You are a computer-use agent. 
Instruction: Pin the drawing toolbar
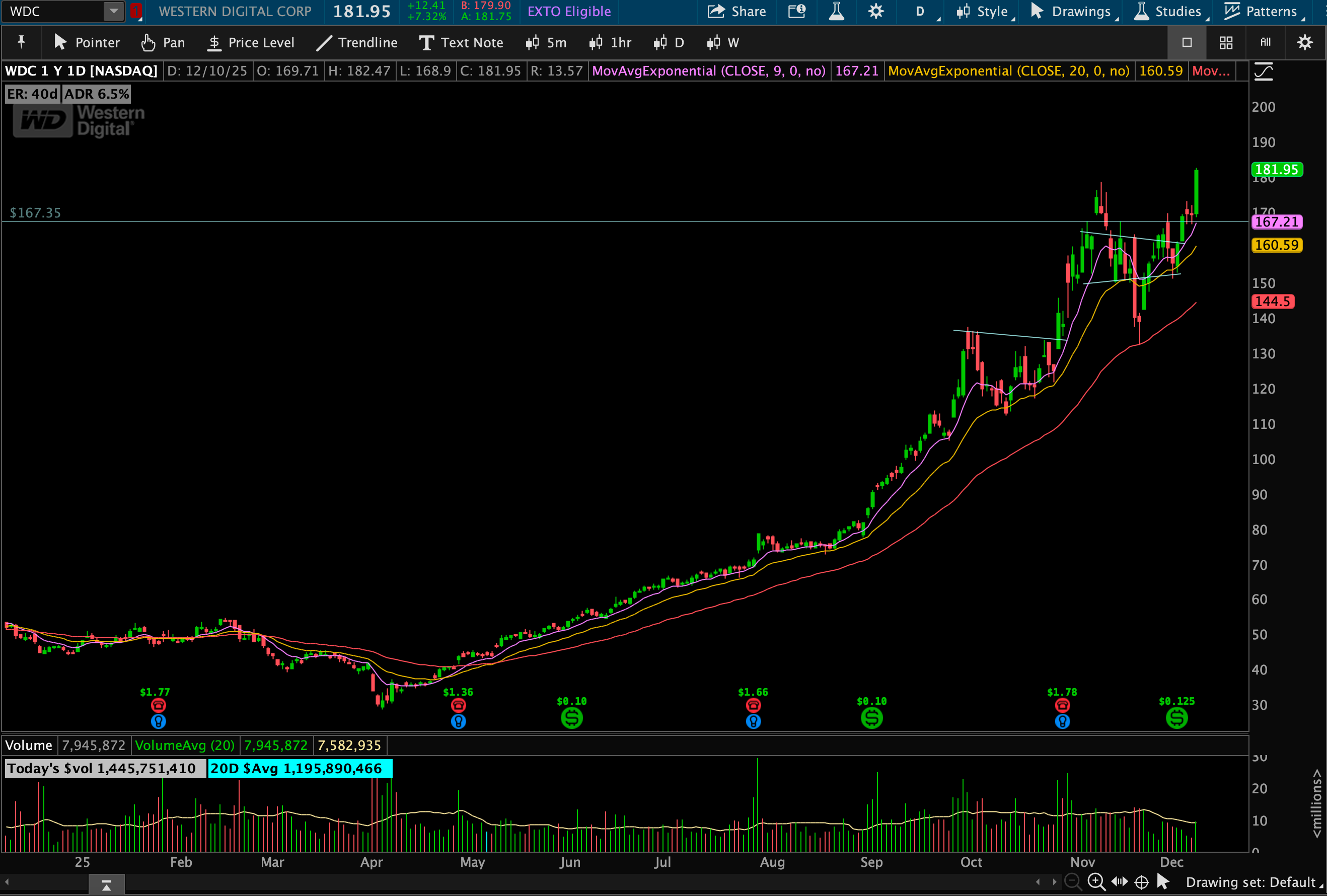(x=21, y=42)
